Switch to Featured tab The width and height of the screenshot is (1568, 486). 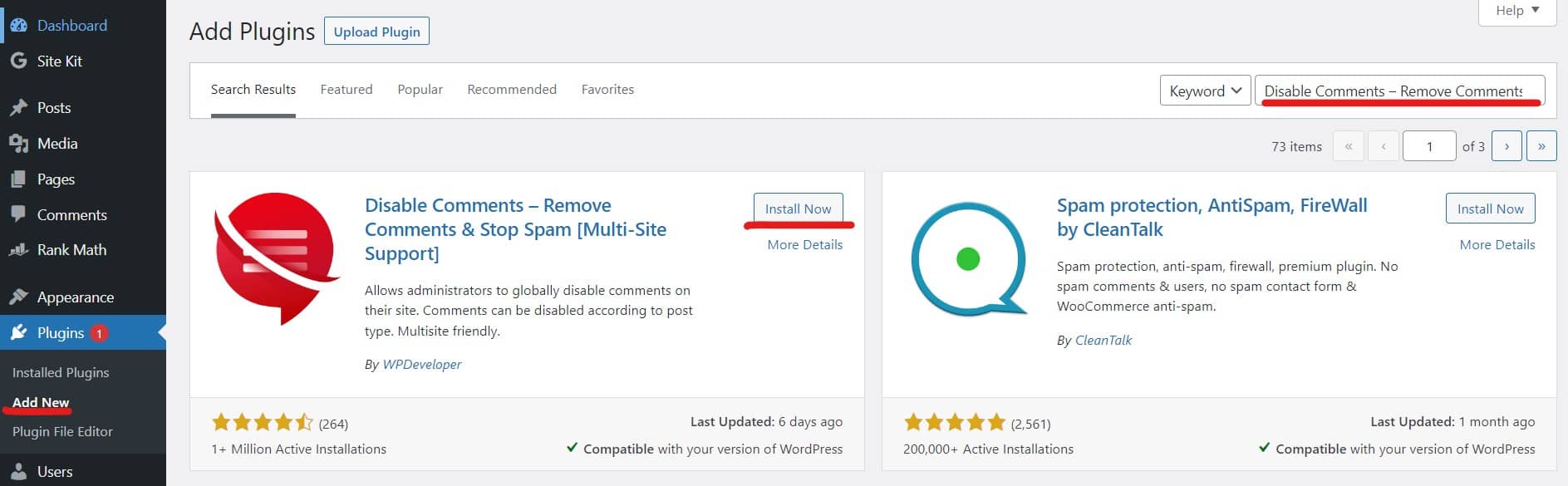pos(347,90)
